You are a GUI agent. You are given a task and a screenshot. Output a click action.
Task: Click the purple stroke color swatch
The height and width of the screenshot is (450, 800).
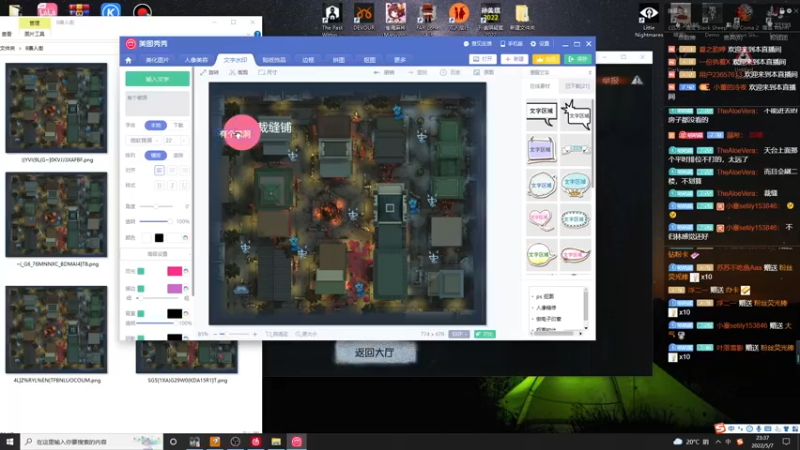pyautogui.click(x=174, y=288)
